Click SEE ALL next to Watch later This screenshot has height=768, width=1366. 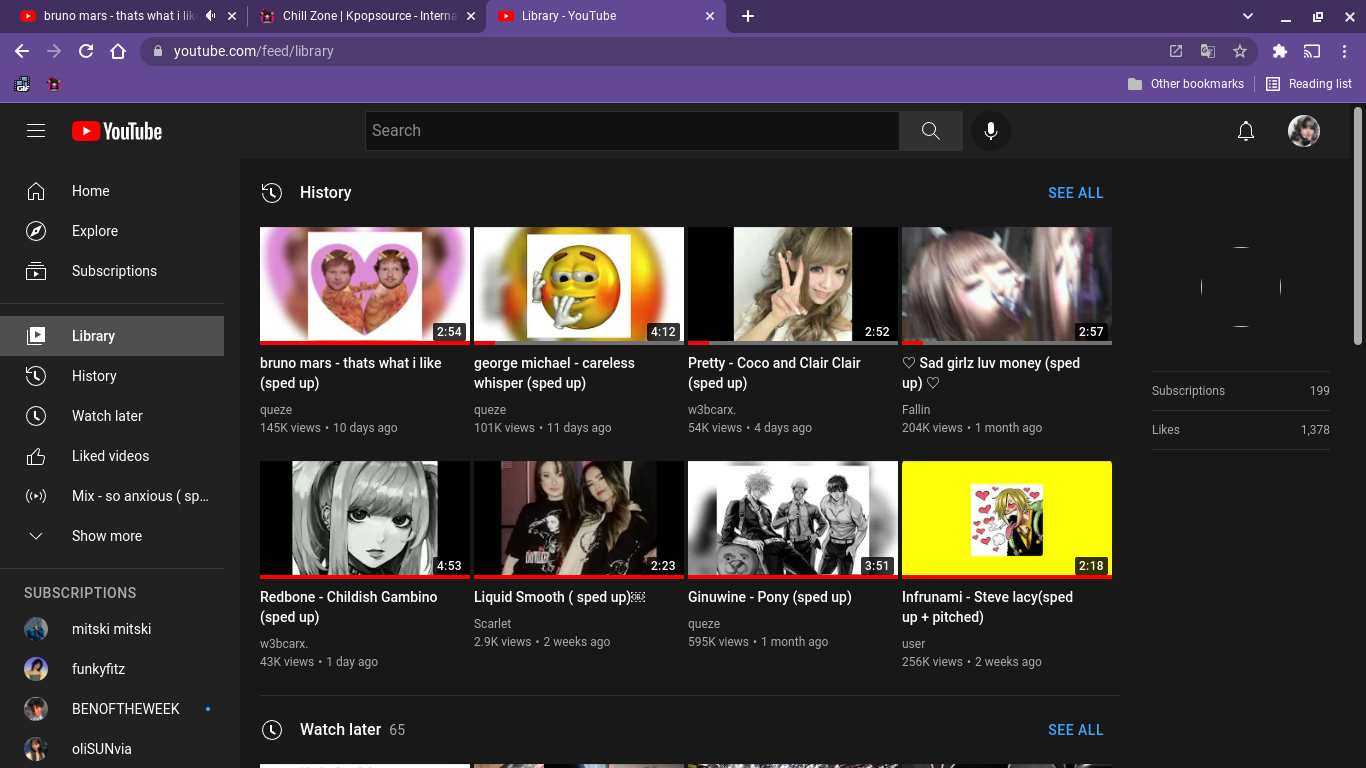coord(1075,730)
